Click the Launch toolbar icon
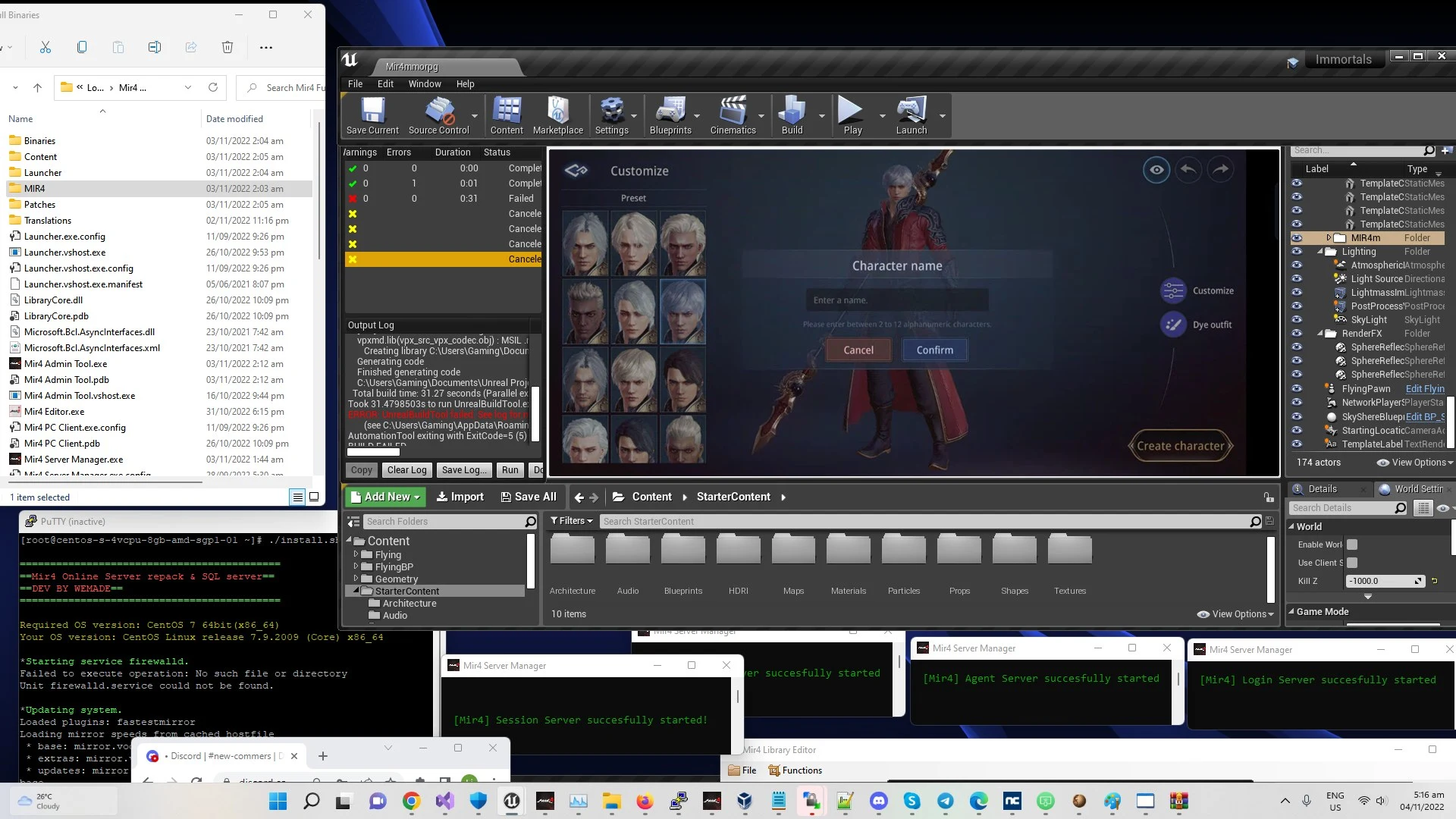The width and height of the screenshot is (1456, 819). [911, 115]
